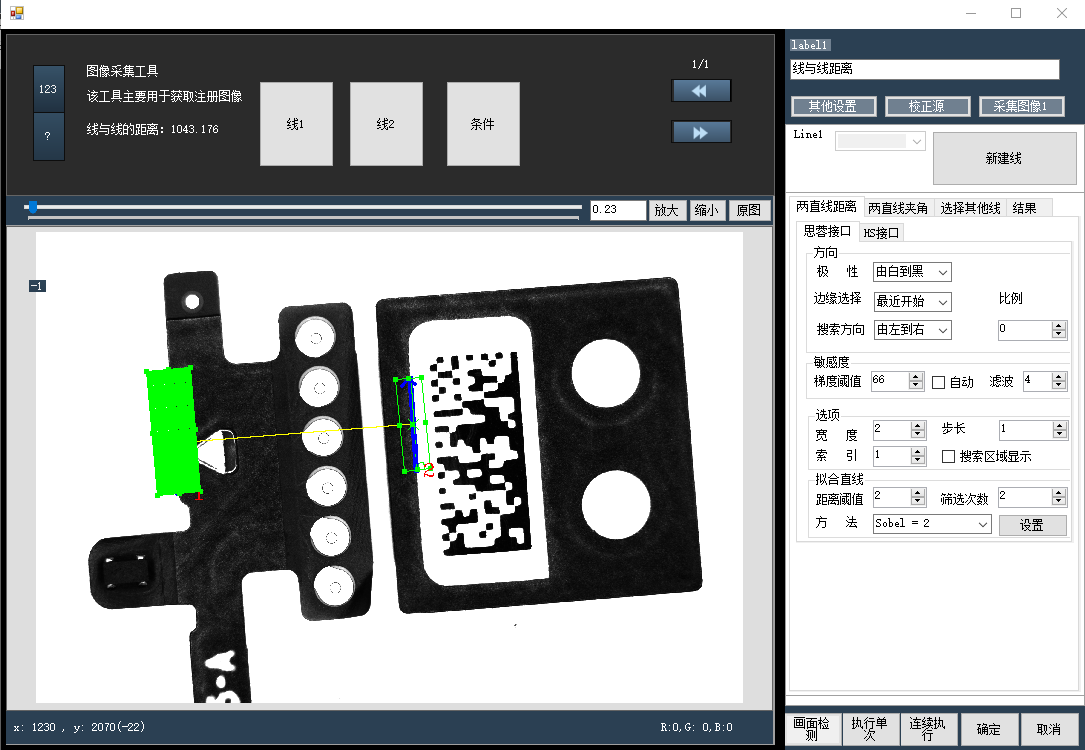This screenshot has width=1085, height=750.
Task: Enable the 自动 checkbox
Action: 939,382
